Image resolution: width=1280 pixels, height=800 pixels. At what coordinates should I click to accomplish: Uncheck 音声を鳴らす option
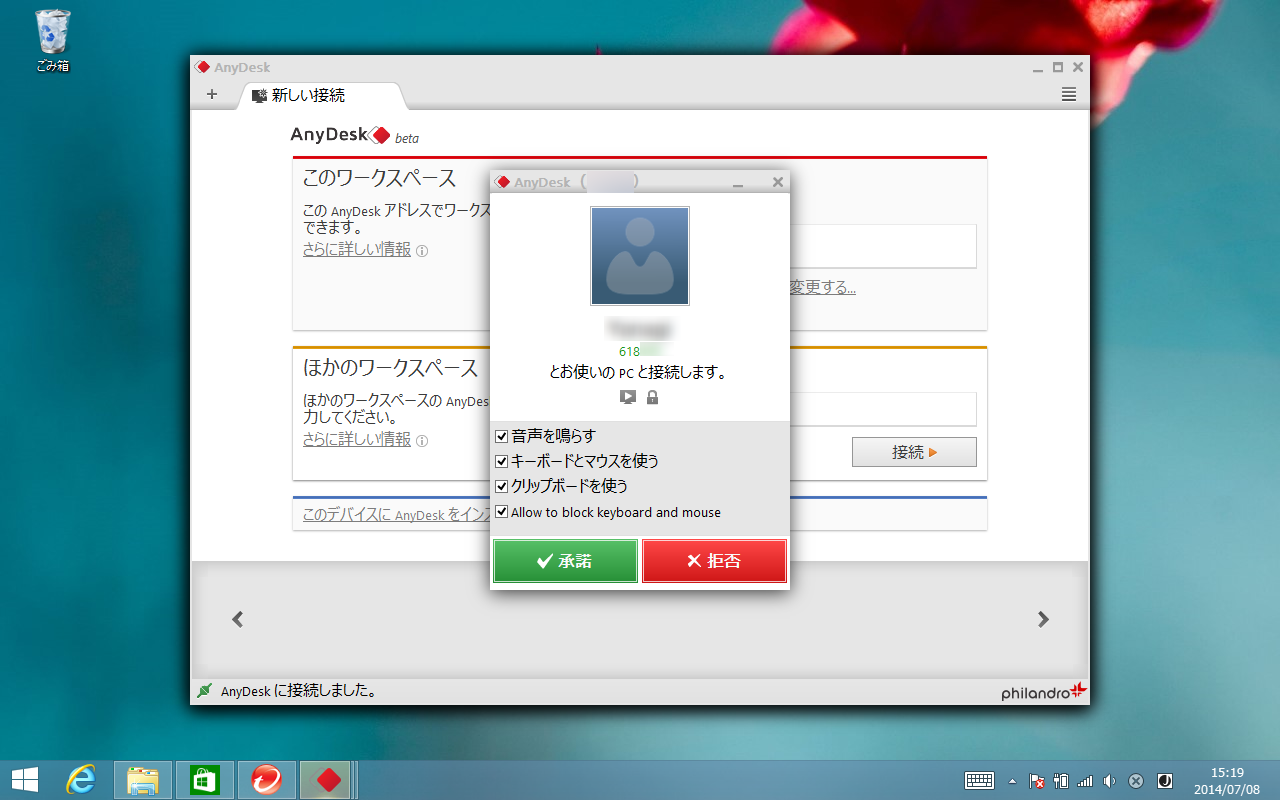pos(501,436)
